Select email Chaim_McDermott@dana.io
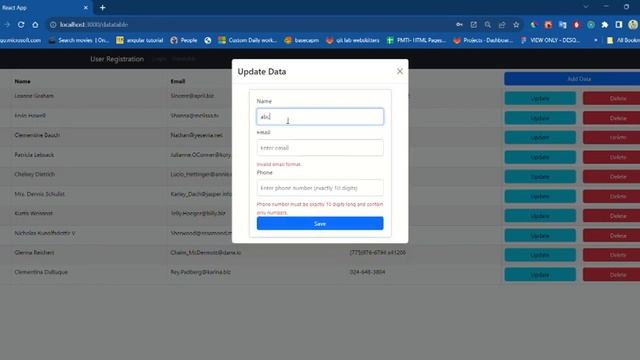This screenshot has width=640, height=360. [206, 253]
